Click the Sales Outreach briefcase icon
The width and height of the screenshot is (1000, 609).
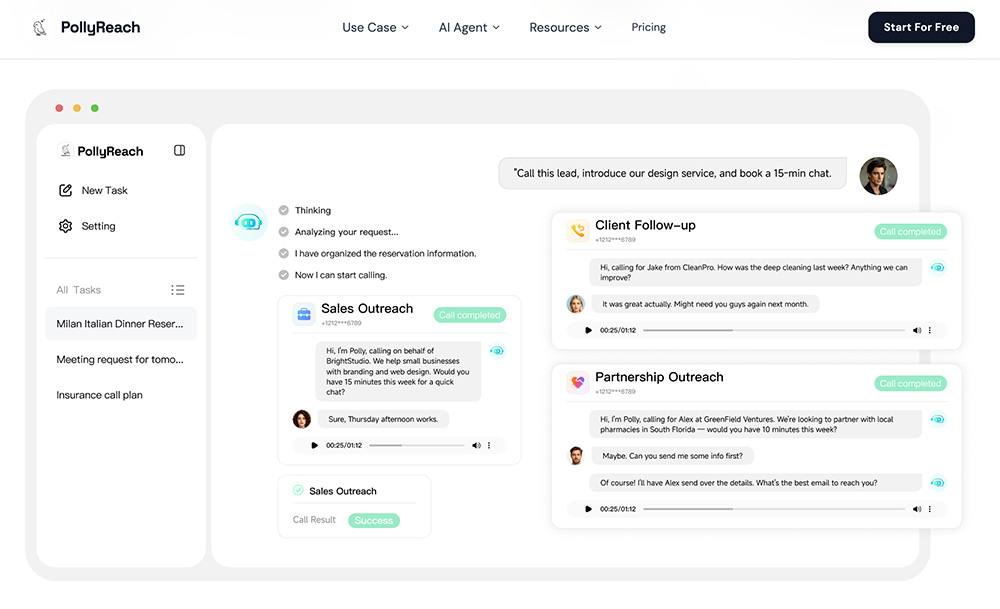304,314
